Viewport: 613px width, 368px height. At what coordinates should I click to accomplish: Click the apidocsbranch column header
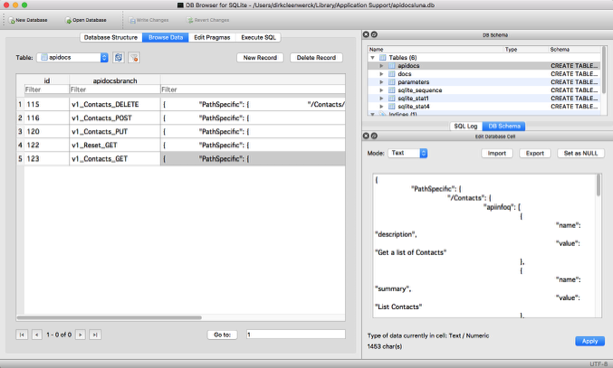click(115, 81)
